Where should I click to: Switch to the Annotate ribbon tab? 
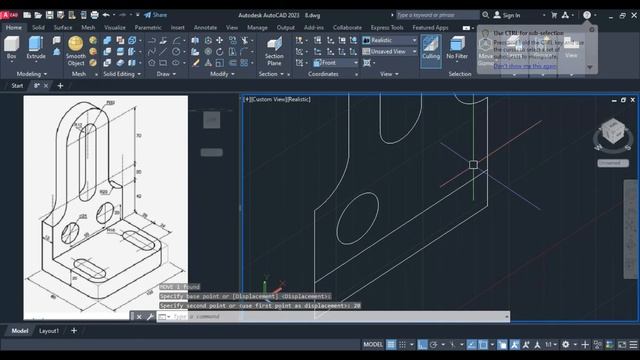tap(205, 27)
